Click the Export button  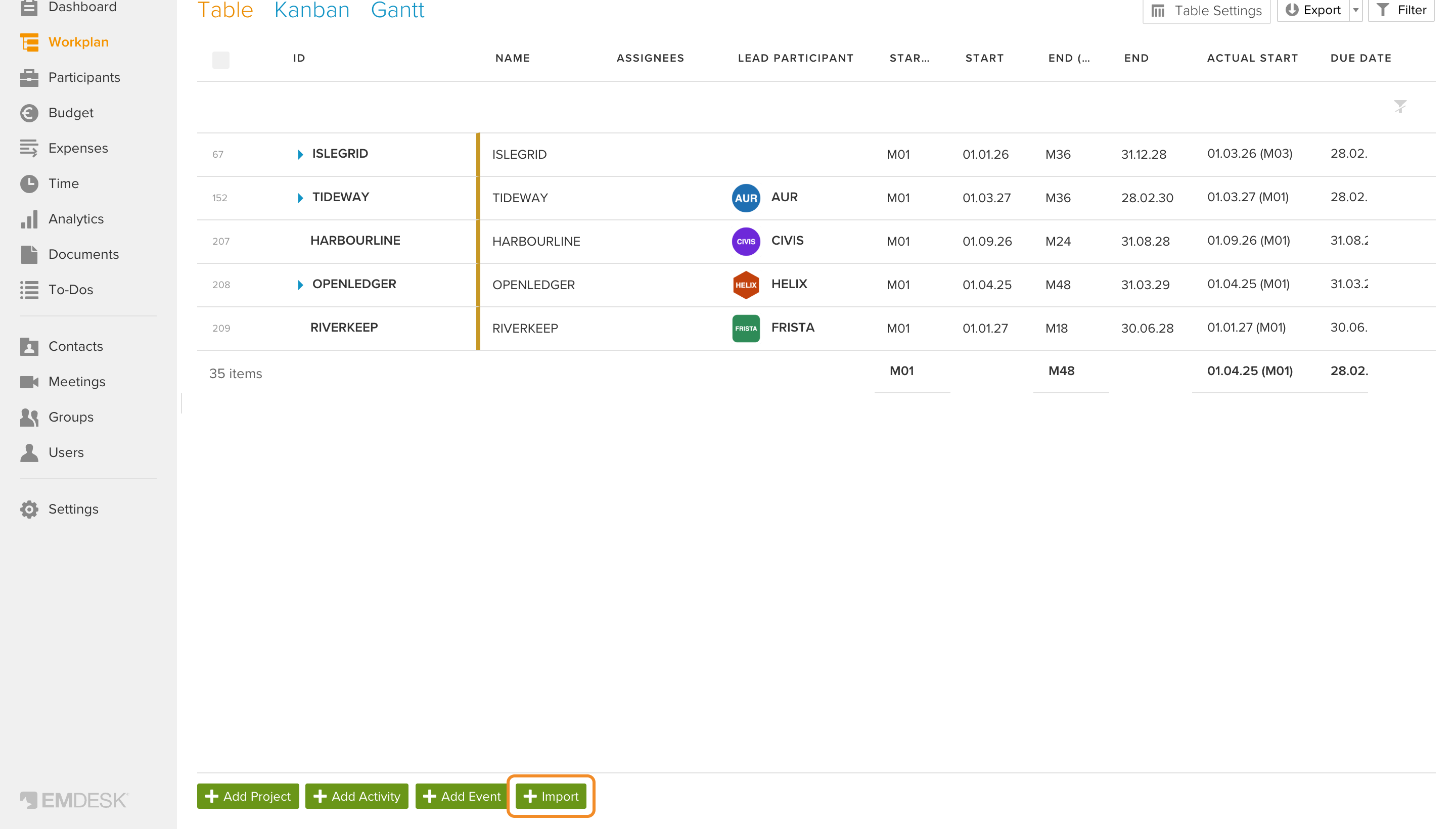[x=1312, y=10]
